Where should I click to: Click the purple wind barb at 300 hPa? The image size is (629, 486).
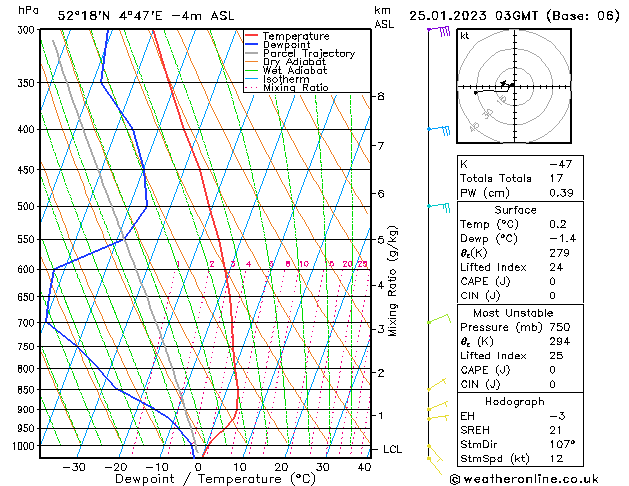[439, 31]
